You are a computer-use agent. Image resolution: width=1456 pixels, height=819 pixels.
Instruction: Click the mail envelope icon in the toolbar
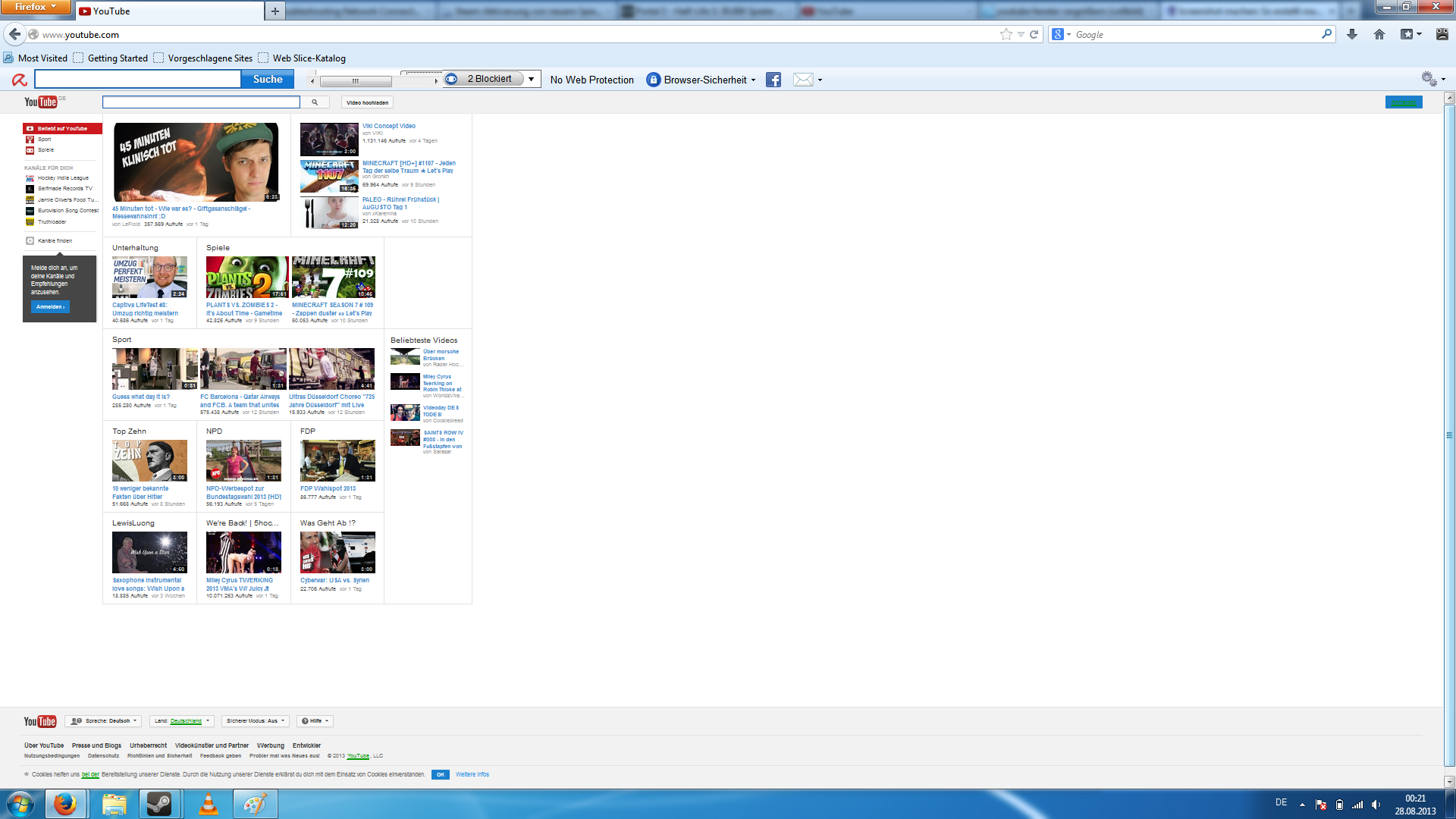(x=803, y=80)
